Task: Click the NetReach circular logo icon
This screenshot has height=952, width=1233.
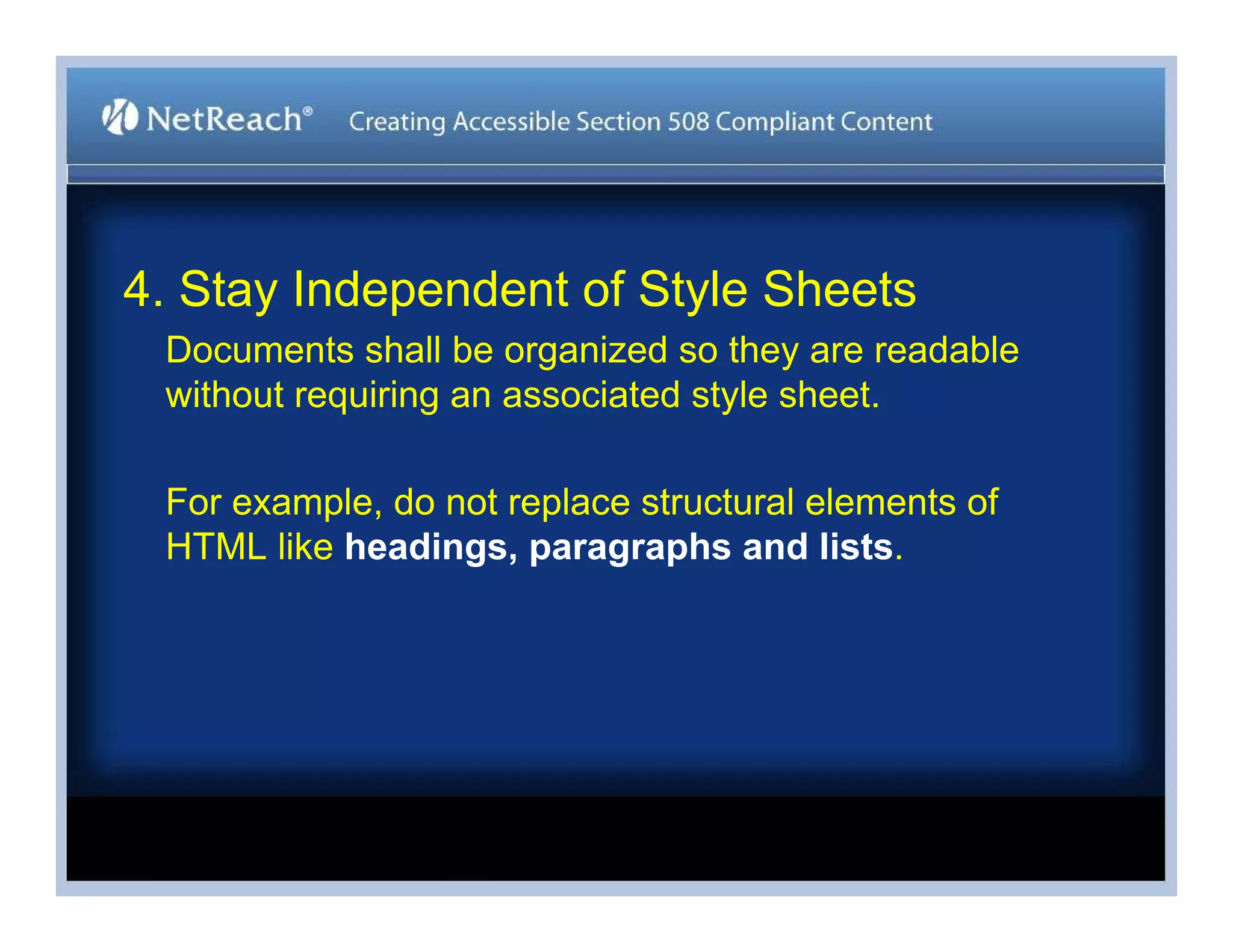Action: coord(119,117)
